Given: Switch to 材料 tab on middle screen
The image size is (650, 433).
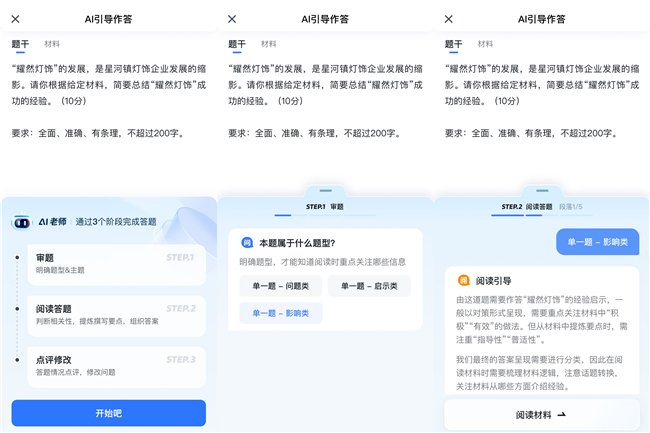Looking at the screenshot, I should pos(269,44).
